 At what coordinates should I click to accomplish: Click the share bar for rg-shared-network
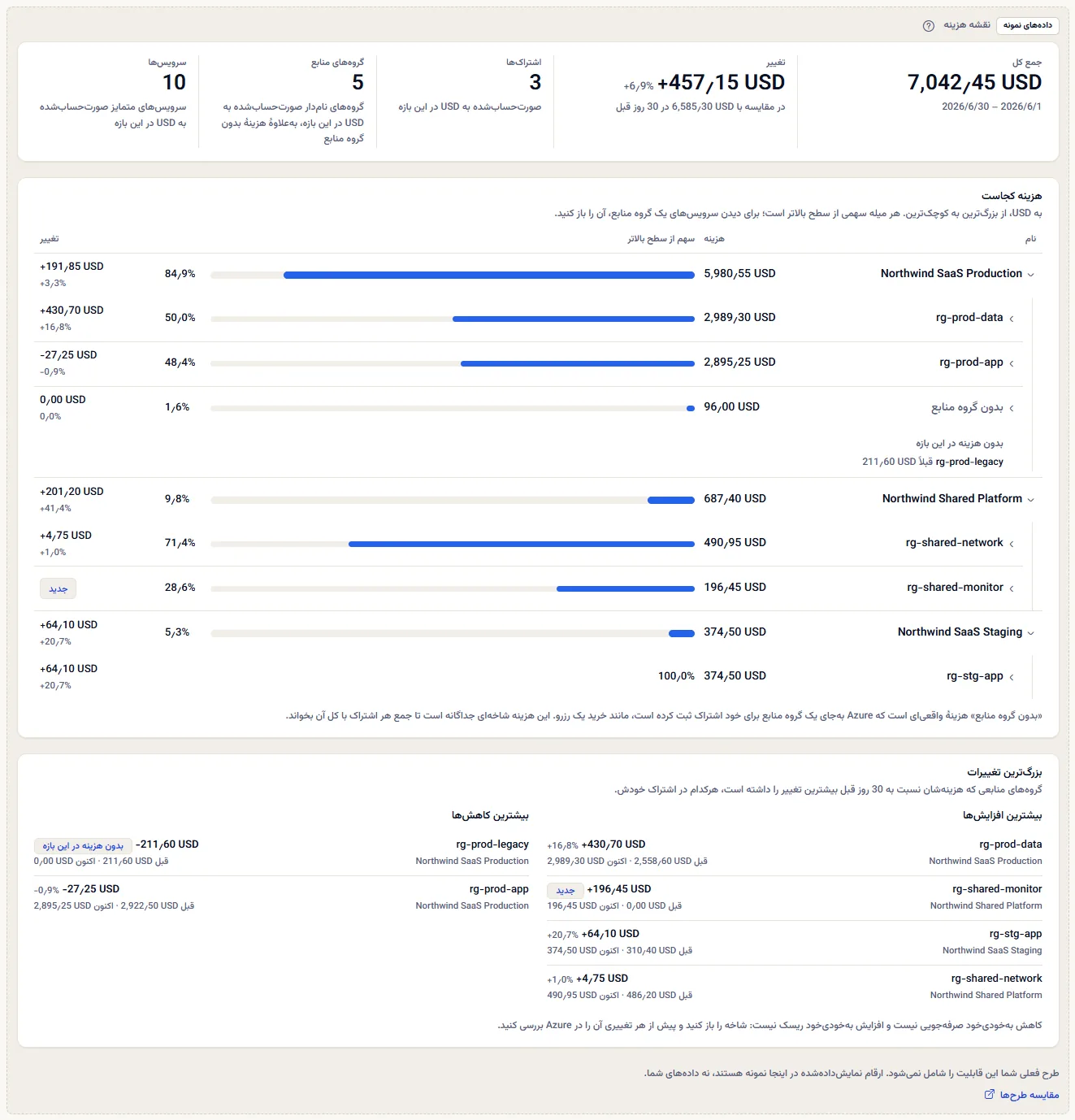pos(453,544)
